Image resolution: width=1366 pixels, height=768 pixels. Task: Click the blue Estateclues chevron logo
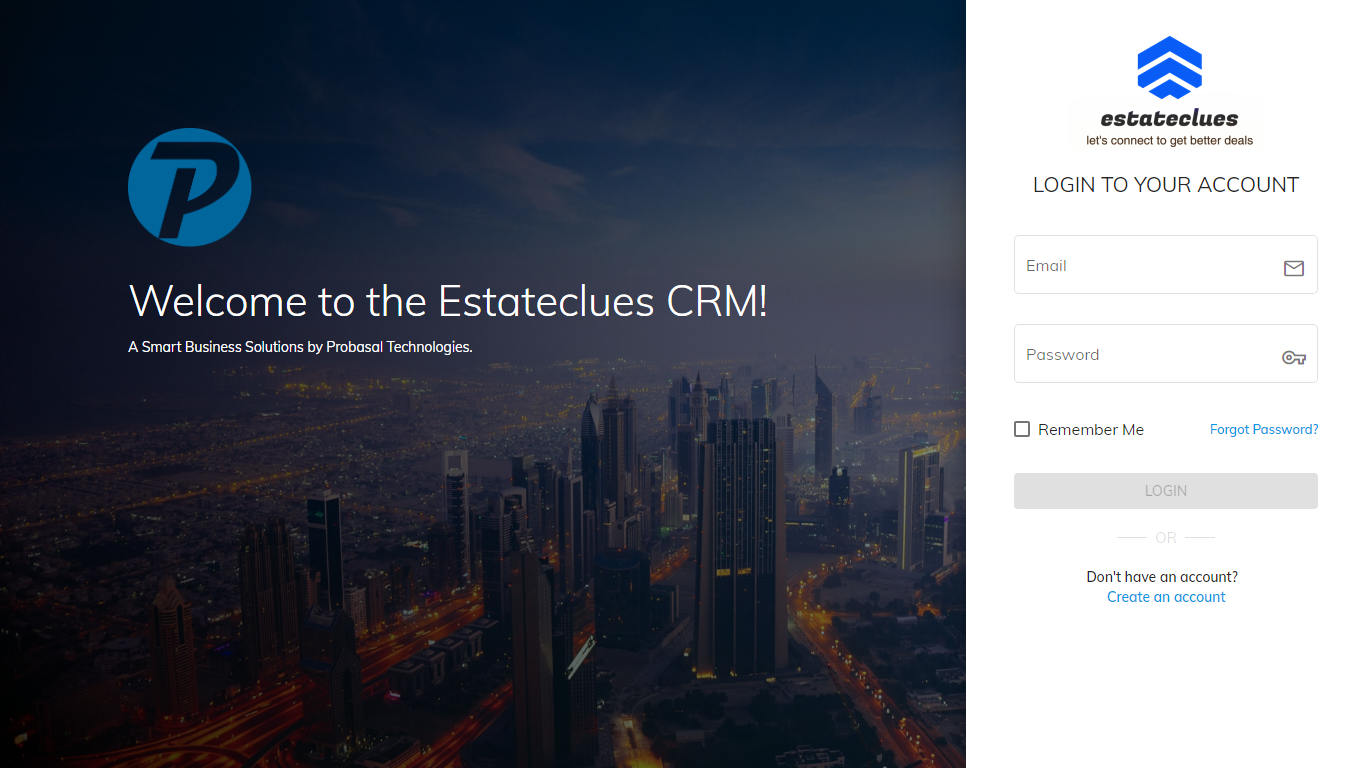(x=1169, y=67)
